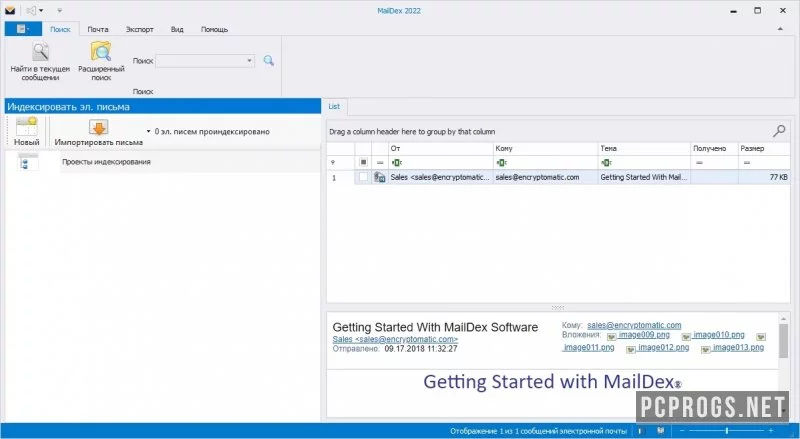Viewport: 800px width, 439px height.
Task: Switch to the Поиск ribbon tab
Action: [x=60, y=29]
